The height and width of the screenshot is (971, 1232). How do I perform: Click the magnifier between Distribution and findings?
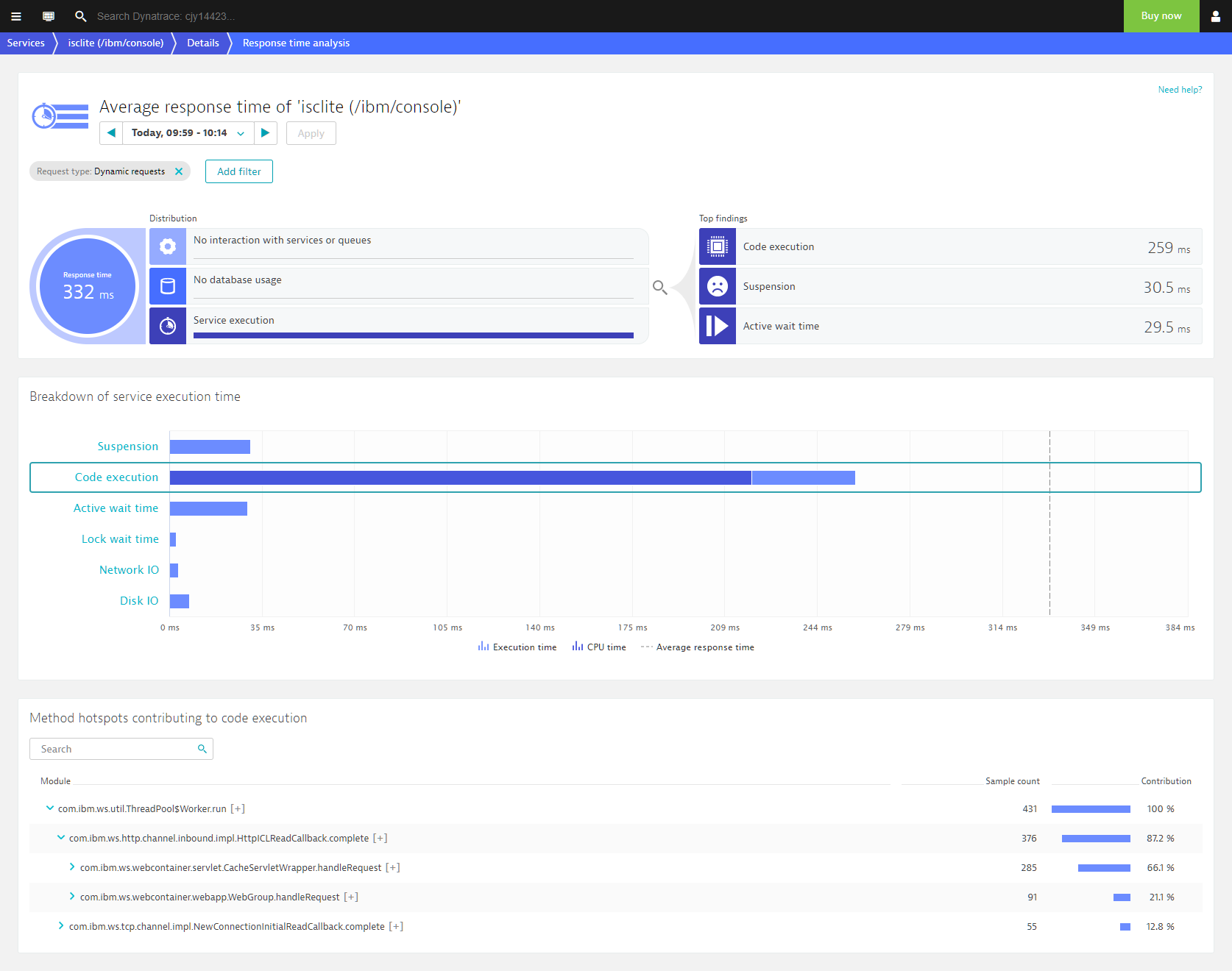click(x=660, y=288)
